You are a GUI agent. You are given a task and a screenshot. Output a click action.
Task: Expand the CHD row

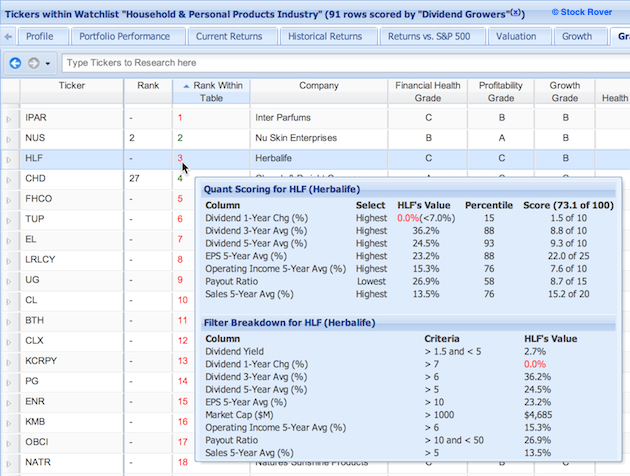pyautogui.click(x=9, y=180)
